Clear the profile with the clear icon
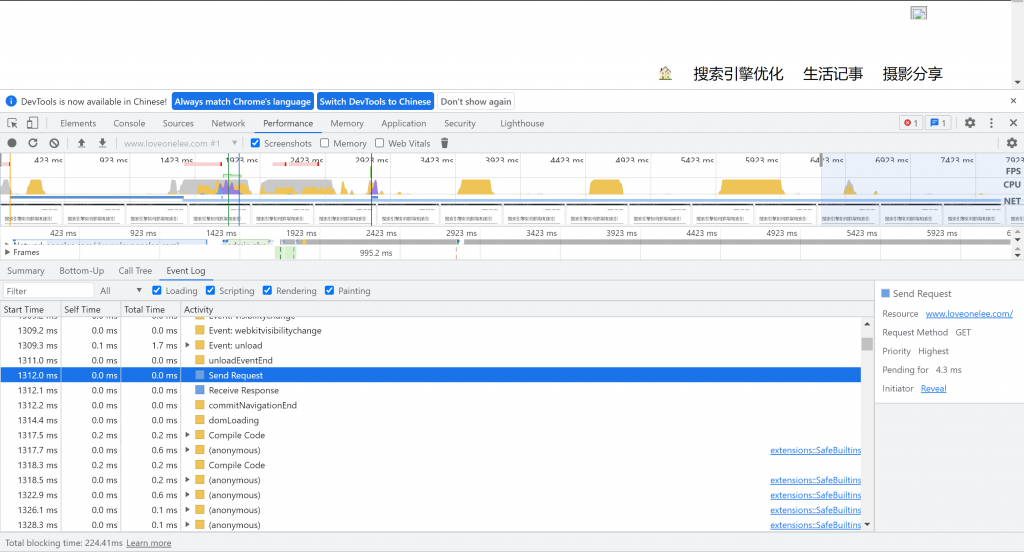This screenshot has width=1024, height=552. tap(54, 143)
